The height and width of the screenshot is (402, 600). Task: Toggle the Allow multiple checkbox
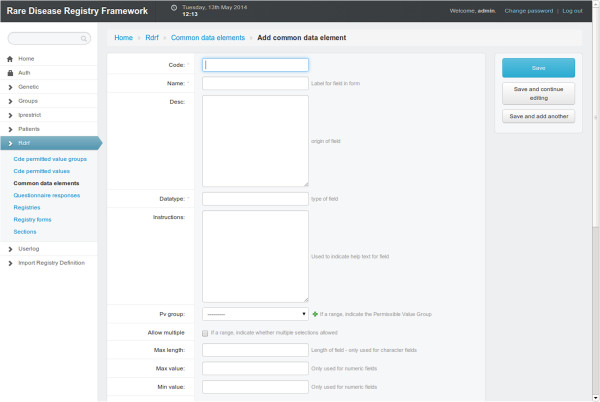tap(206, 332)
